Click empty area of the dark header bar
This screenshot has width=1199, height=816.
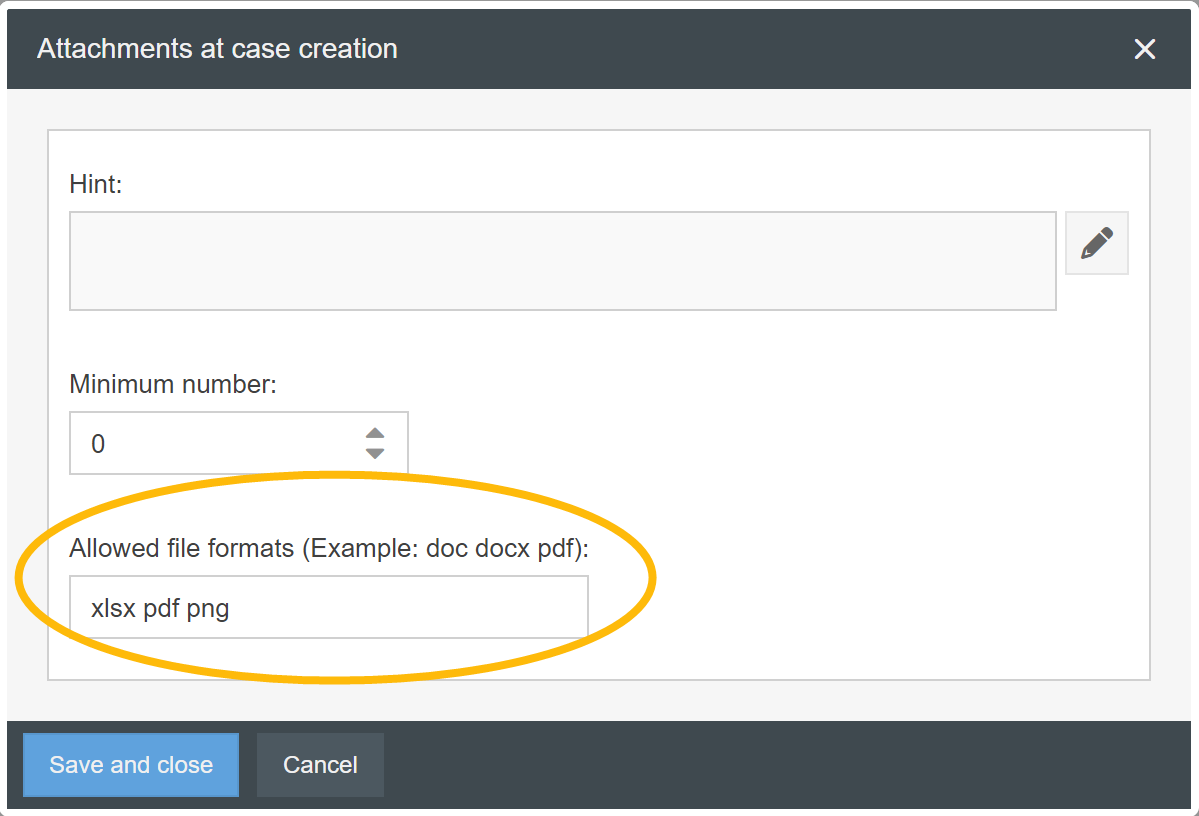click(760, 49)
